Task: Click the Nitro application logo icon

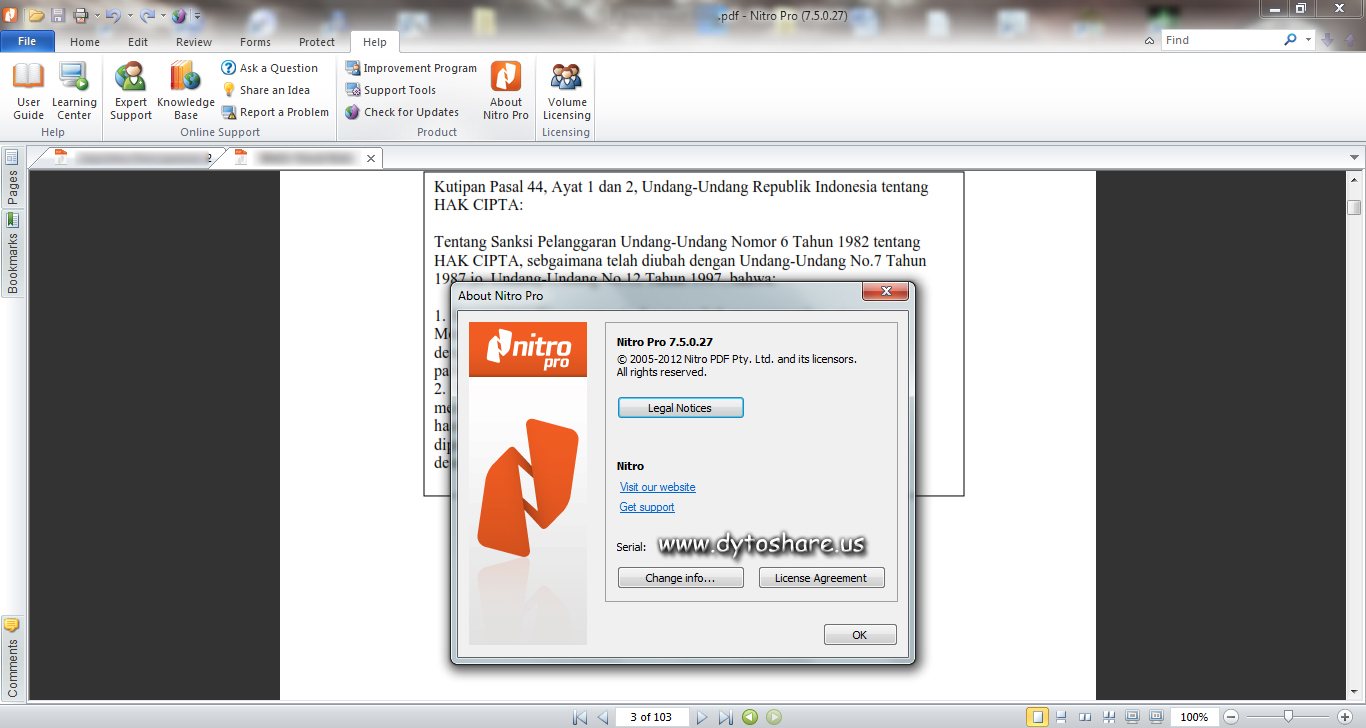Action: point(11,14)
